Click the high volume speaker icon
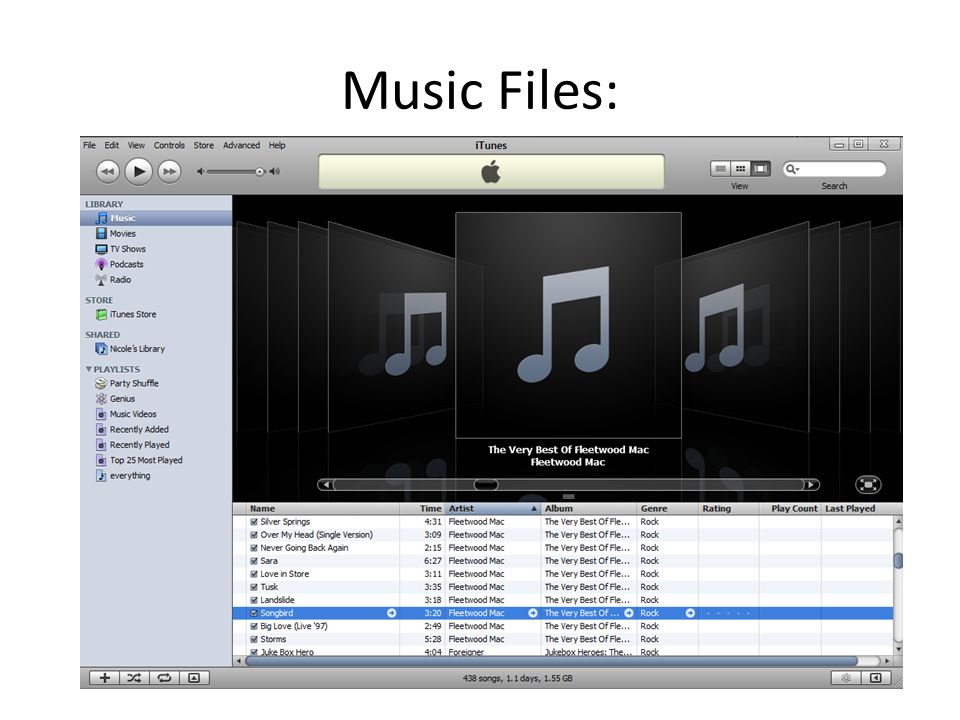 275,172
